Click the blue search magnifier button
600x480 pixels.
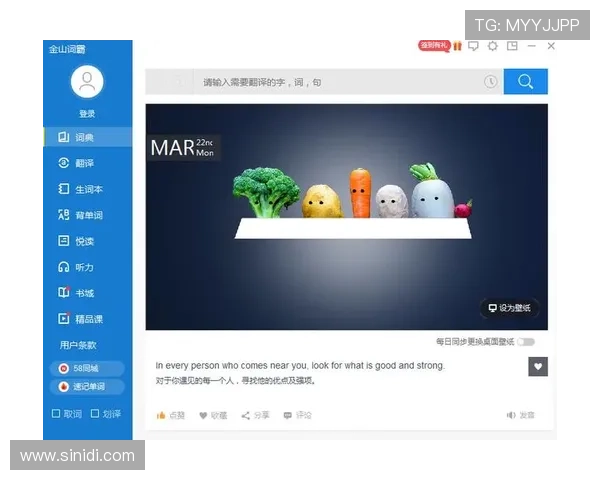525,82
